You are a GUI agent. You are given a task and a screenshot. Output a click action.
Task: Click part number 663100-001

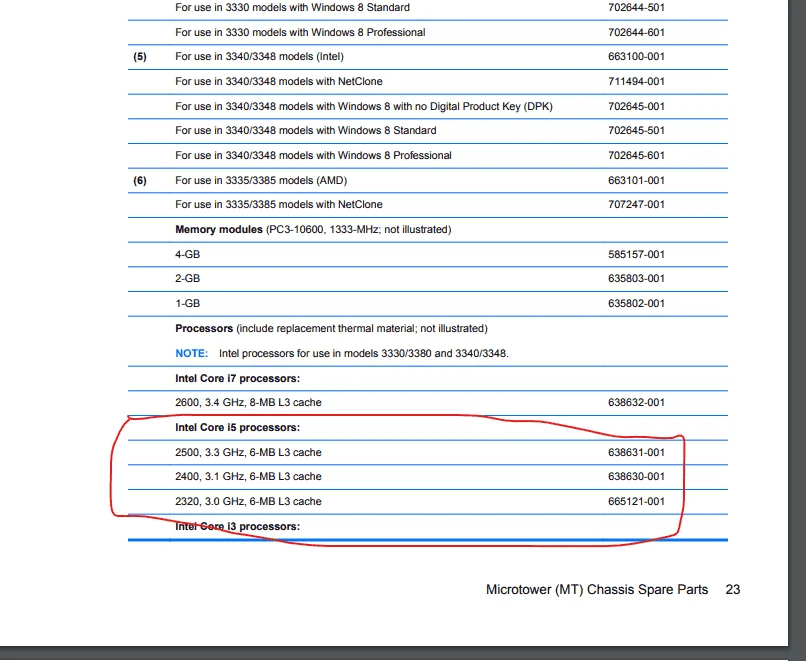(x=636, y=57)
